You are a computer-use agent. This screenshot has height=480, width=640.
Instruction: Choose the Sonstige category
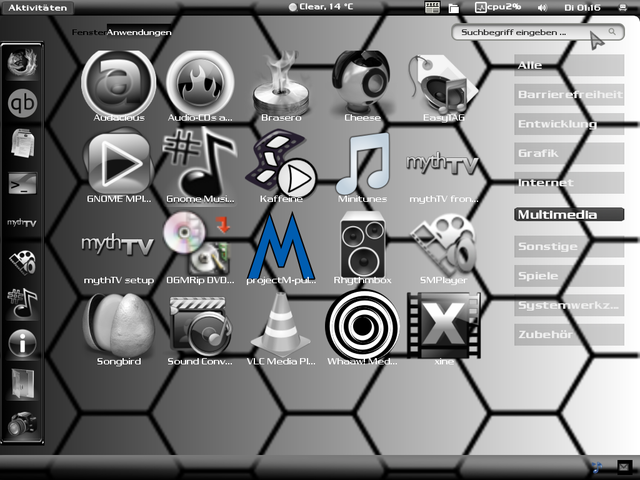pos(569,247)
